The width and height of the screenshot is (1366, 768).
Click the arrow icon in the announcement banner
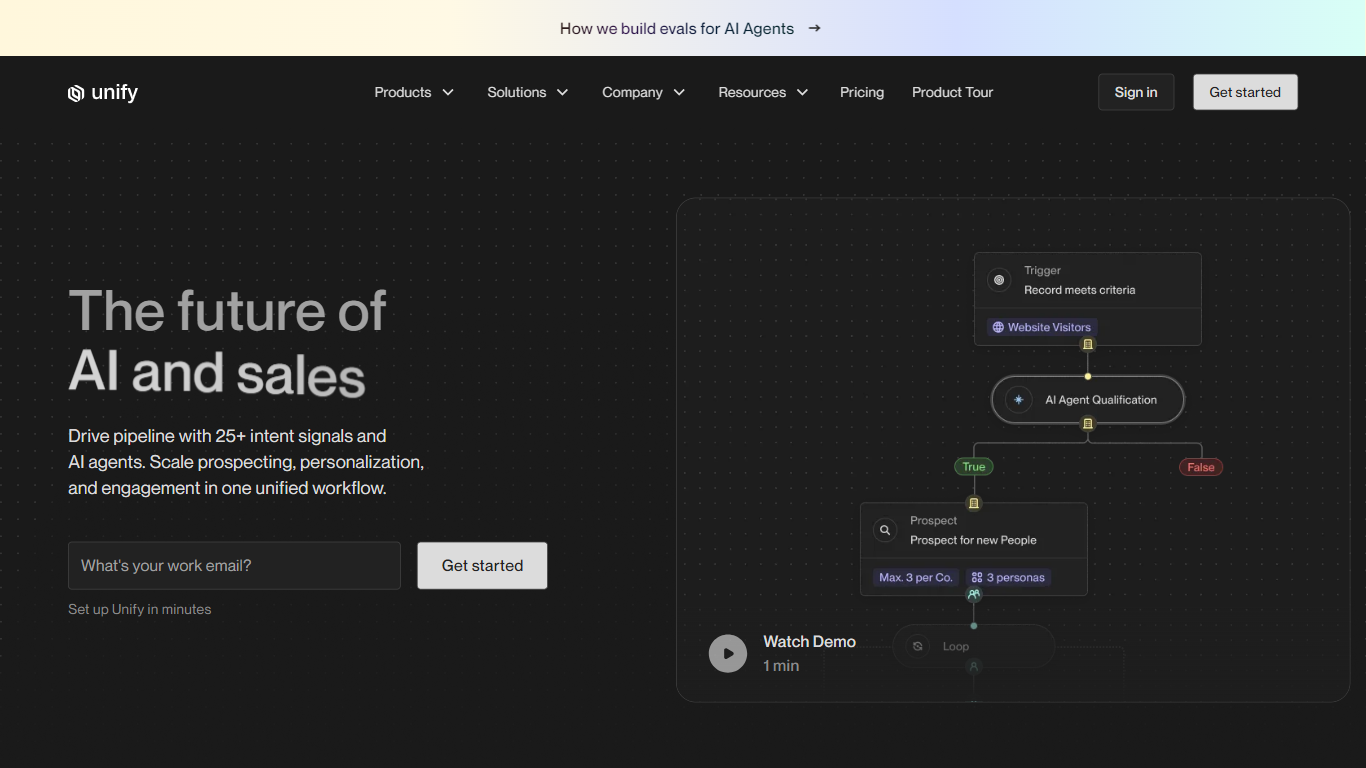(815, 28)
